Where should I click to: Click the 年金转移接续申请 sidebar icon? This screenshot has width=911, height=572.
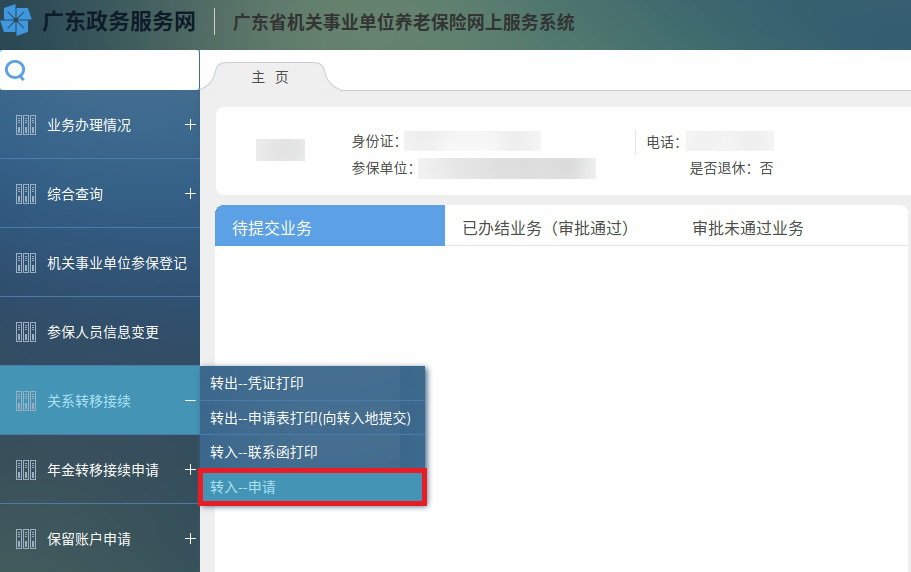(26, 470)
